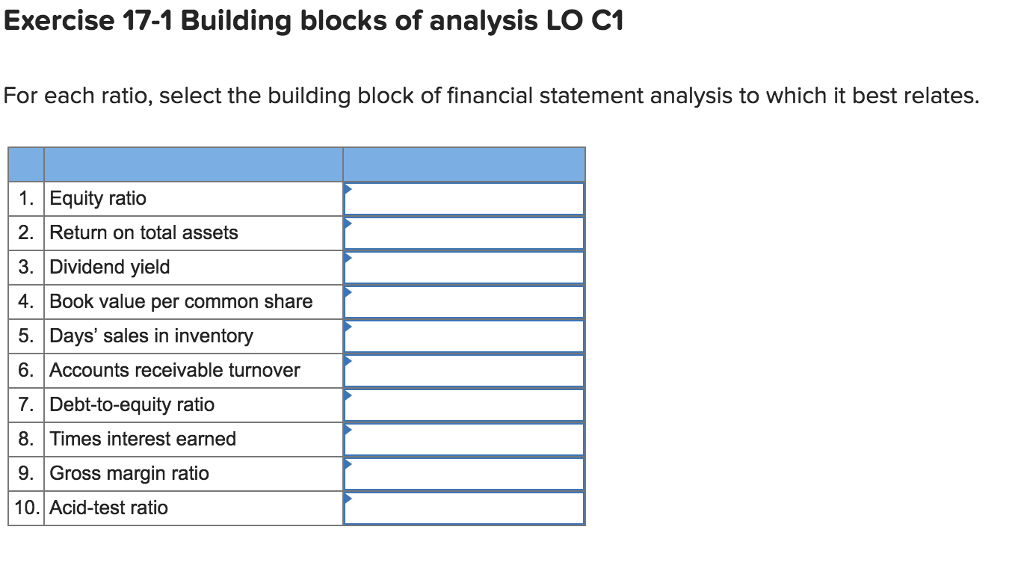Open the answer dropdown for Accounts receivable turnover
This screenshot has width=1024, height=583.
pos(464,370)
